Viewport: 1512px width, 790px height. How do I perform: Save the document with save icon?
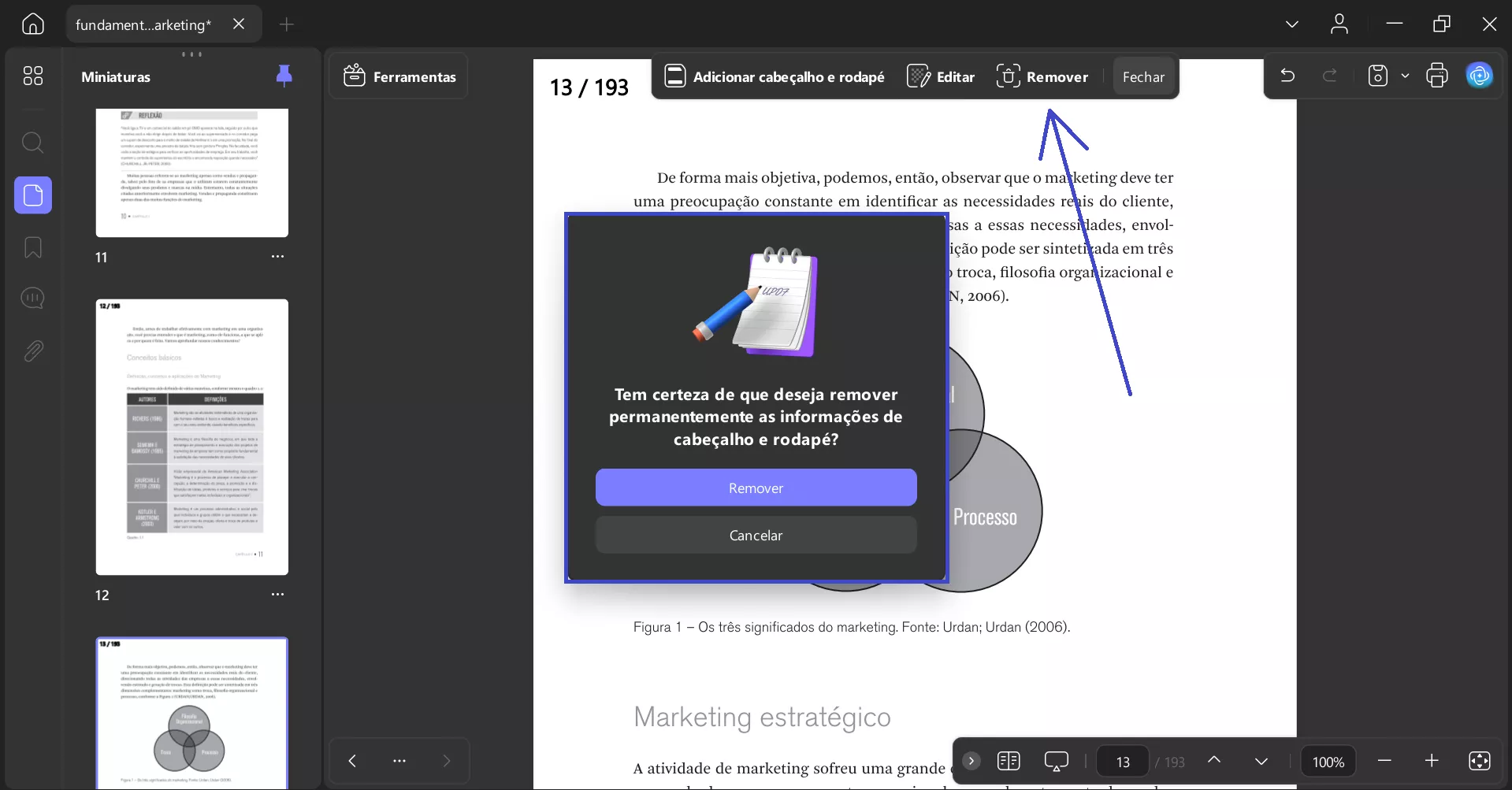coord(1377,76)
